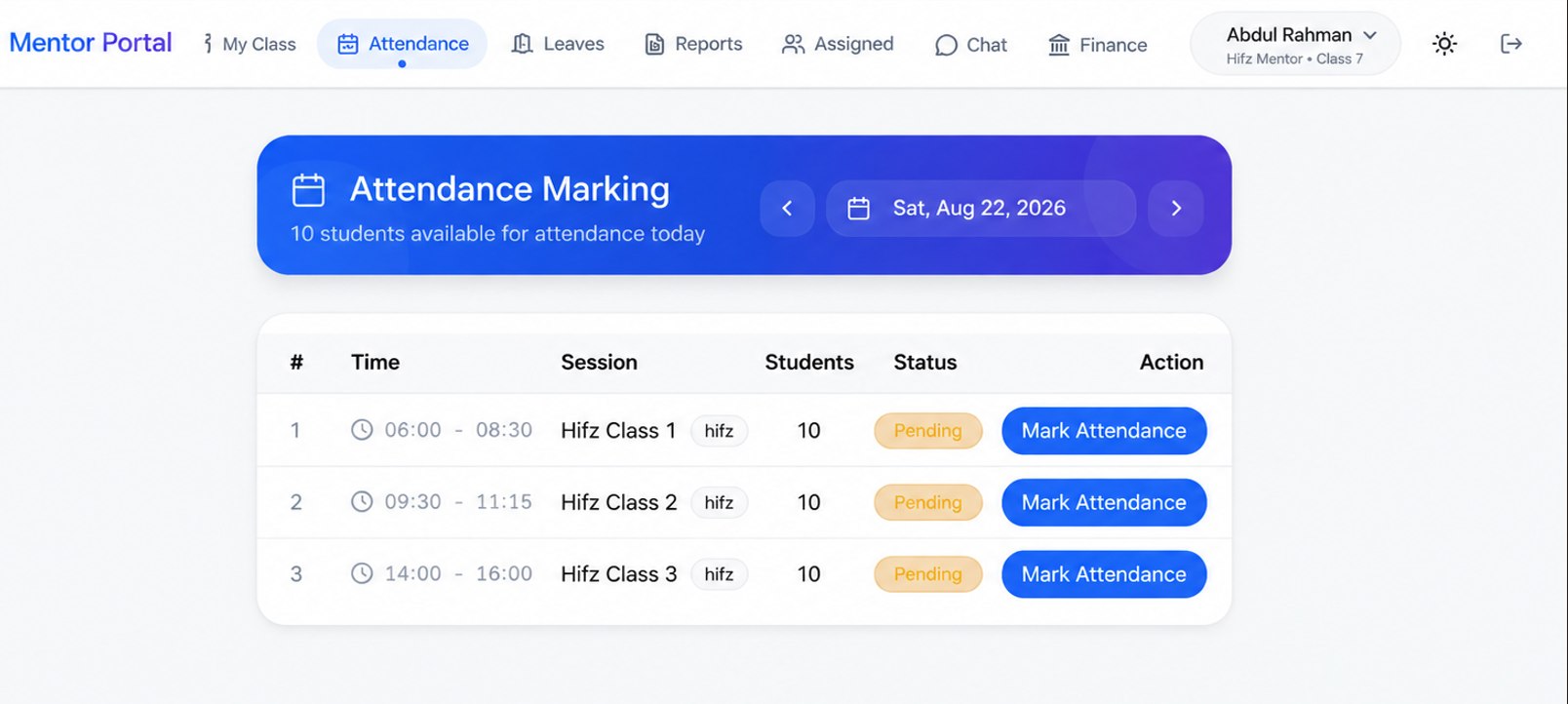Open the Reports tab
This screenshot has width=1568, height=704.
pyautogui.click(x=693, y=44)
